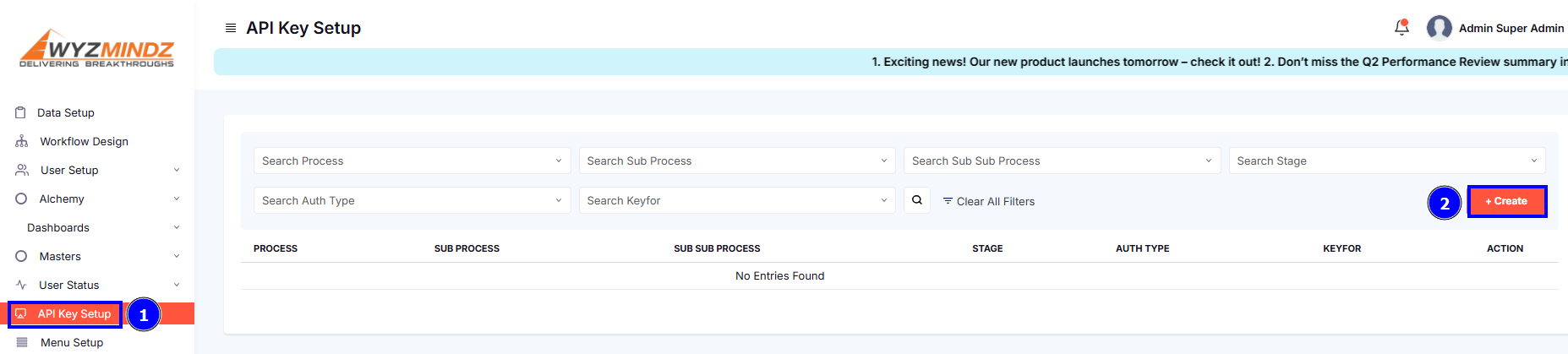
Task: Expand the Dashboards chevron
Action: (177, 227)
